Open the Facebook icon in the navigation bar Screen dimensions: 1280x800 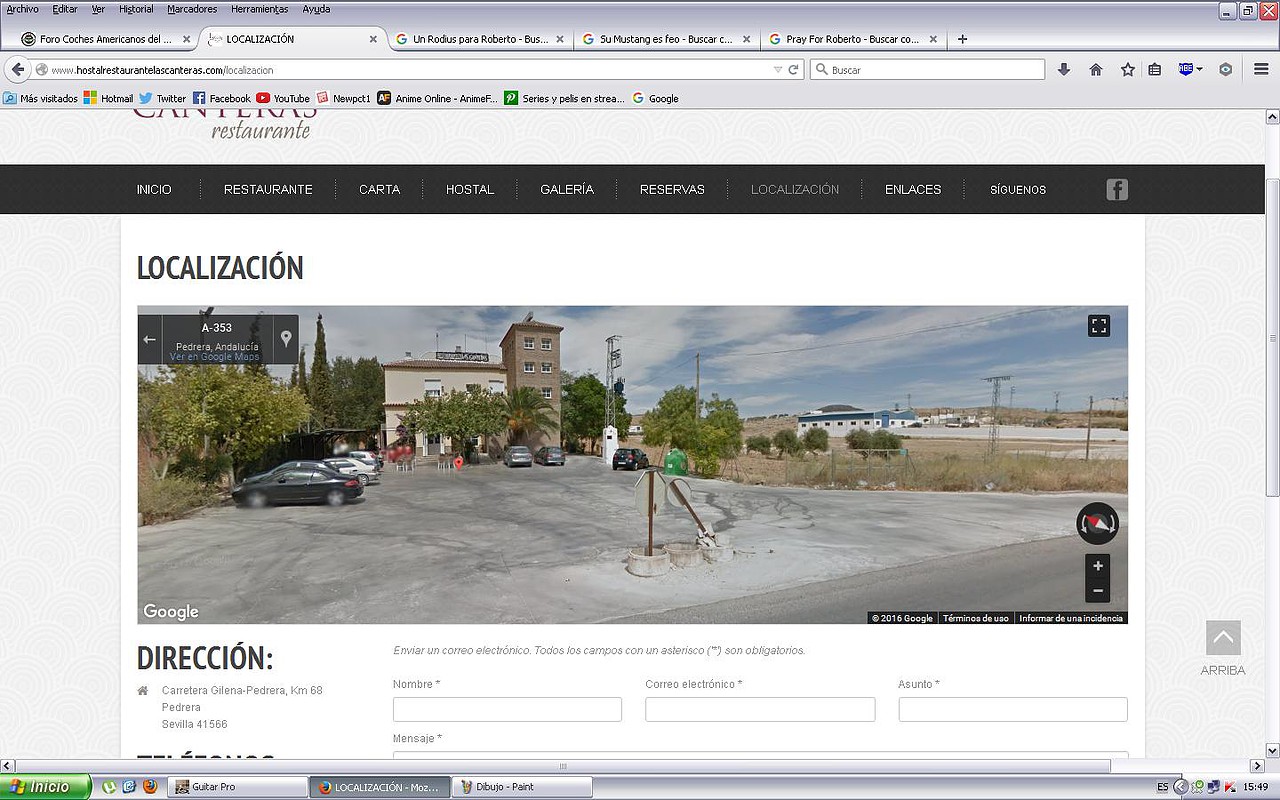pyautogui.click(x=1117, y=189)
